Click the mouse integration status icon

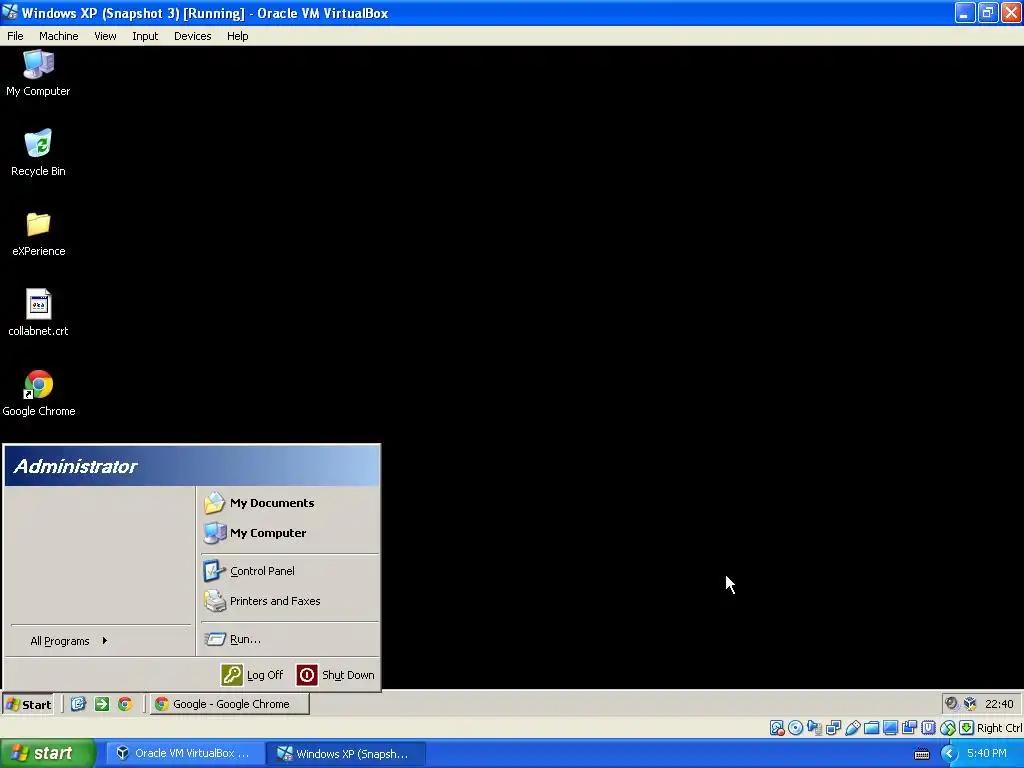click(948, 728)
